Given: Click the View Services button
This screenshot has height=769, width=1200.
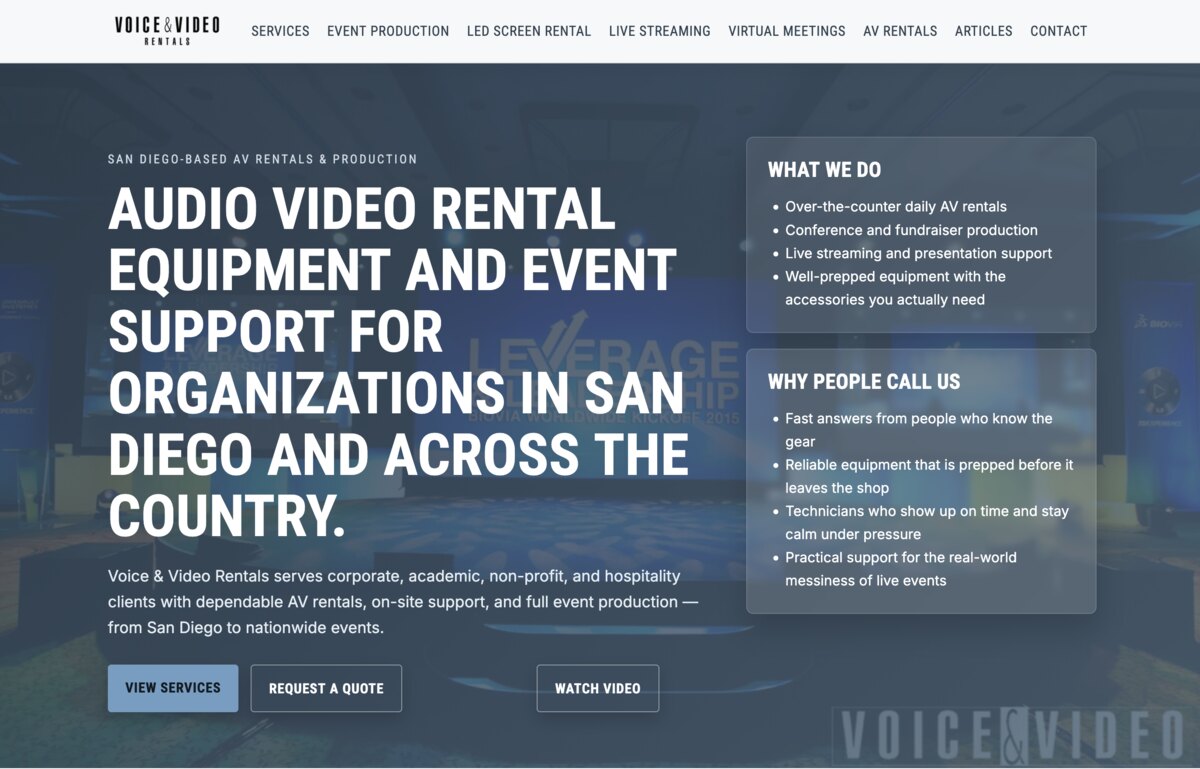Looking at the screenshot, I should tap(172, 688).
